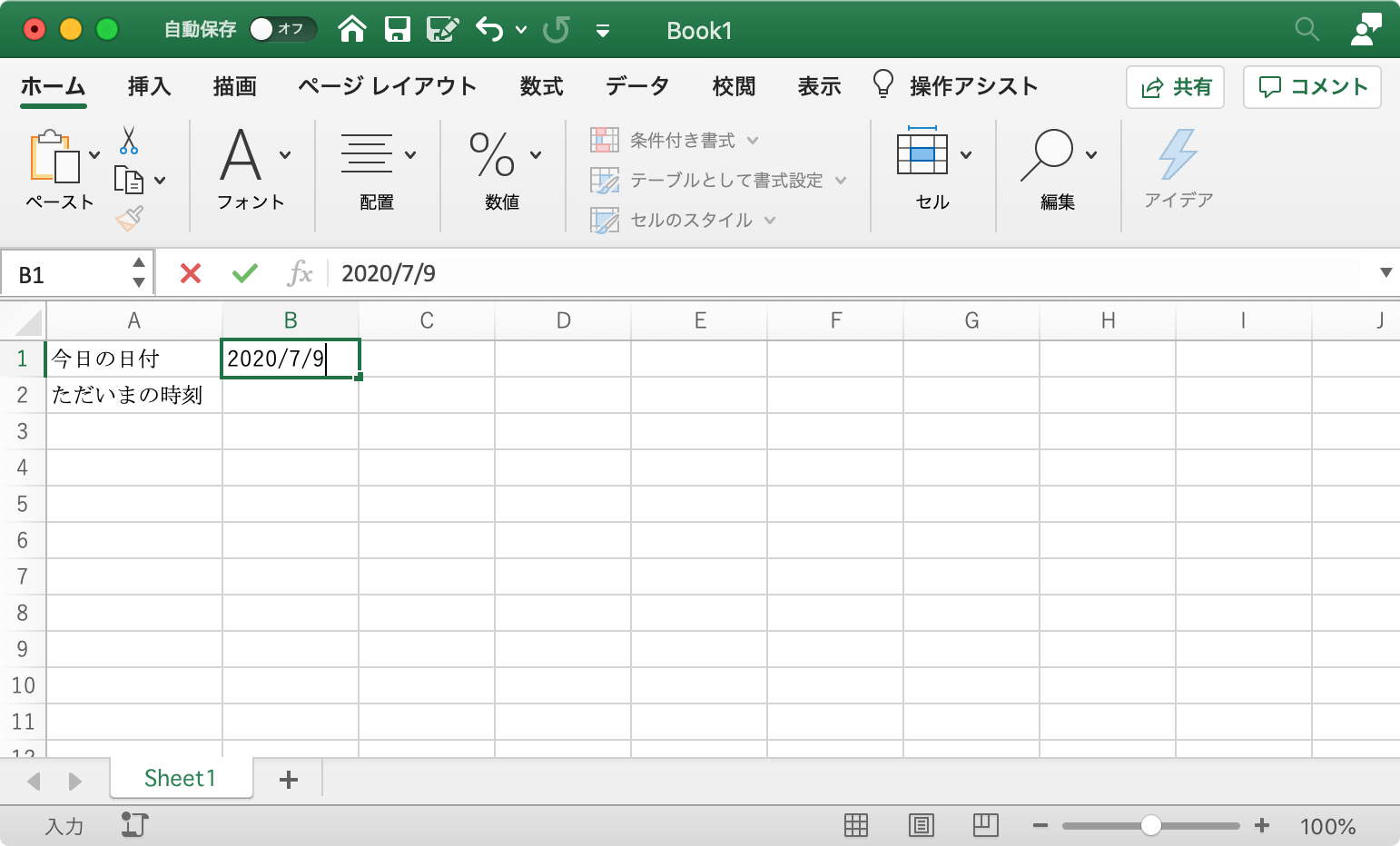Image resolution: width=1400 pixels, height=846 pixels.
Task: Select cell A1 今日の日付
Action: point(134,359)
